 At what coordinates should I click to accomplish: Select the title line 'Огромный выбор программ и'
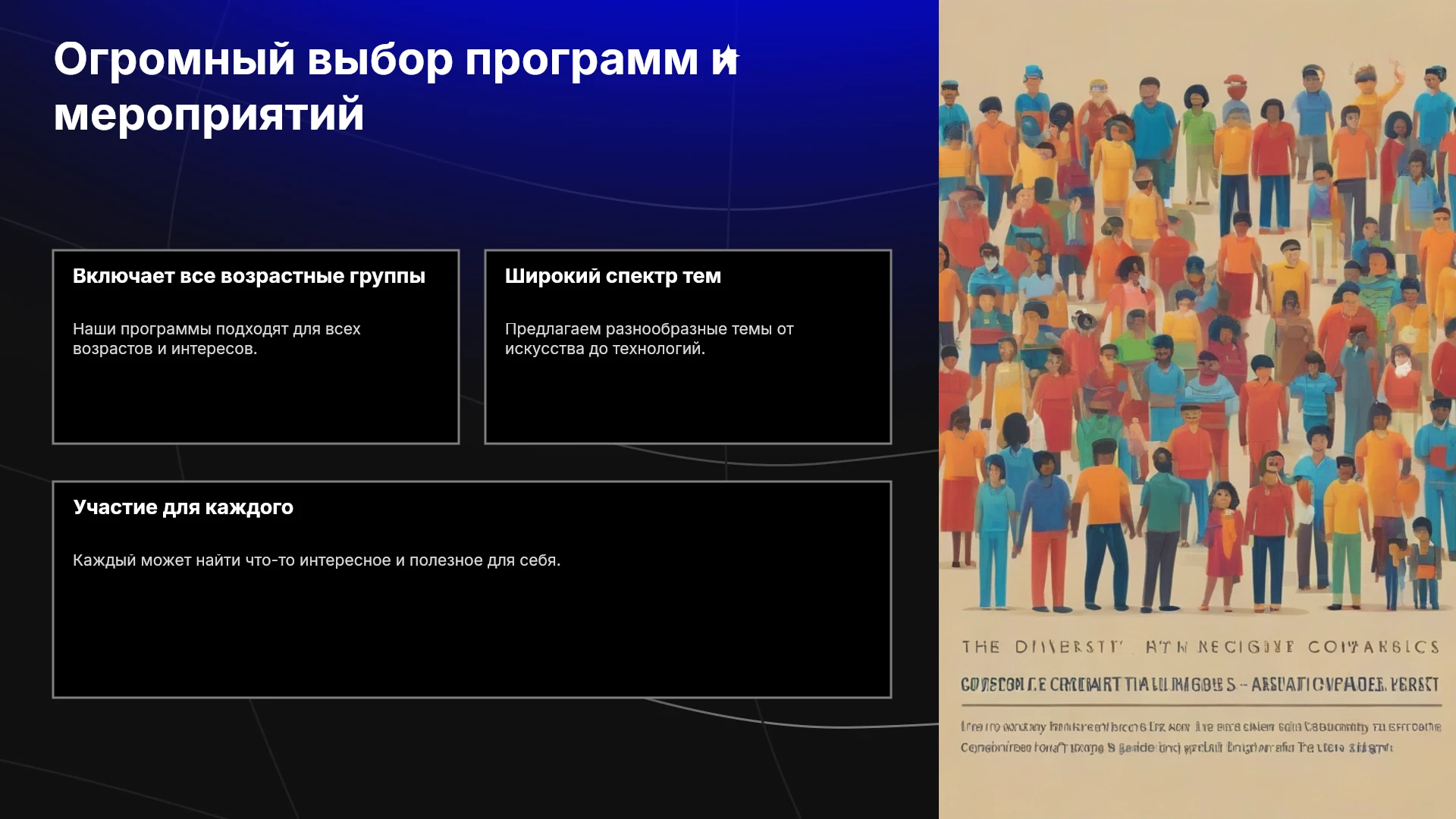pos(396,59)
